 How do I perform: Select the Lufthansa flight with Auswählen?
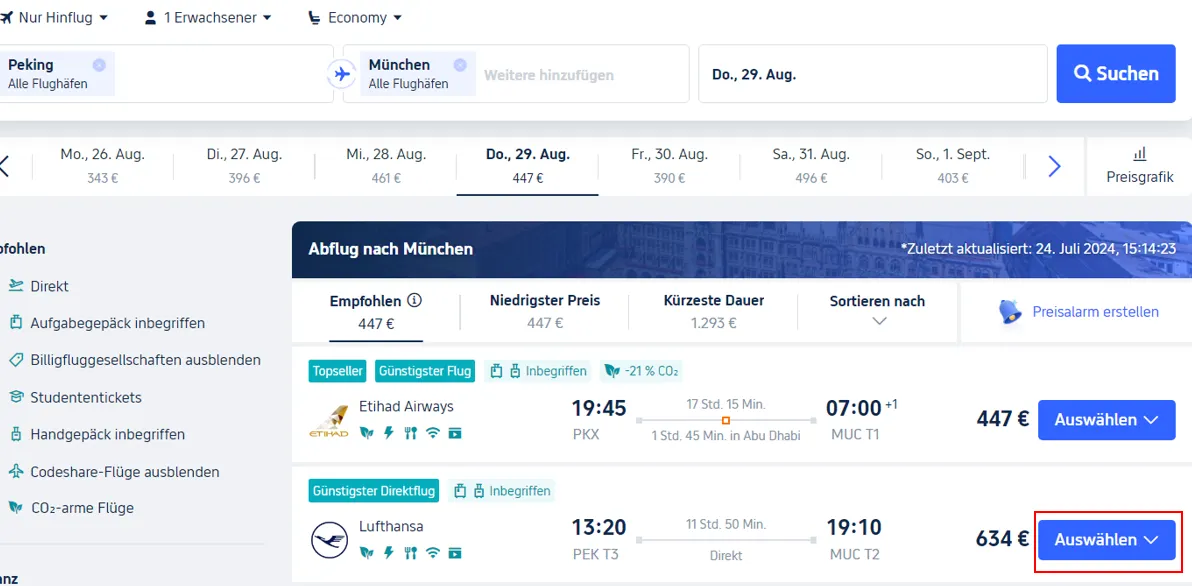1107,540
